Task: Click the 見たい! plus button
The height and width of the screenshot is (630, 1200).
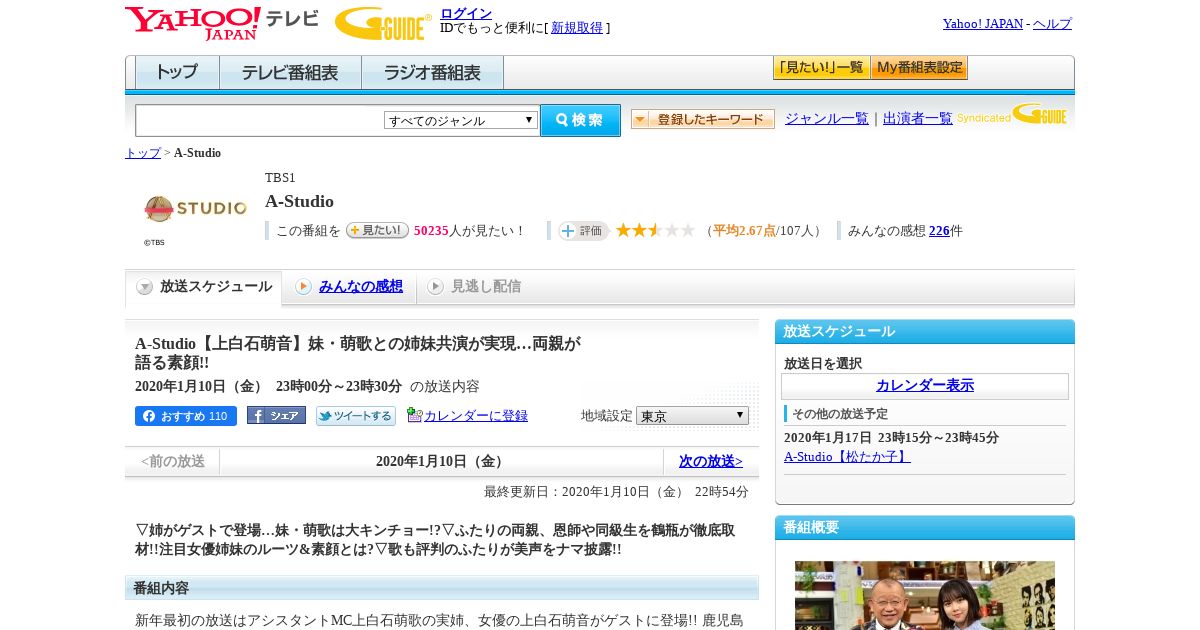Action: click(377, 230)
